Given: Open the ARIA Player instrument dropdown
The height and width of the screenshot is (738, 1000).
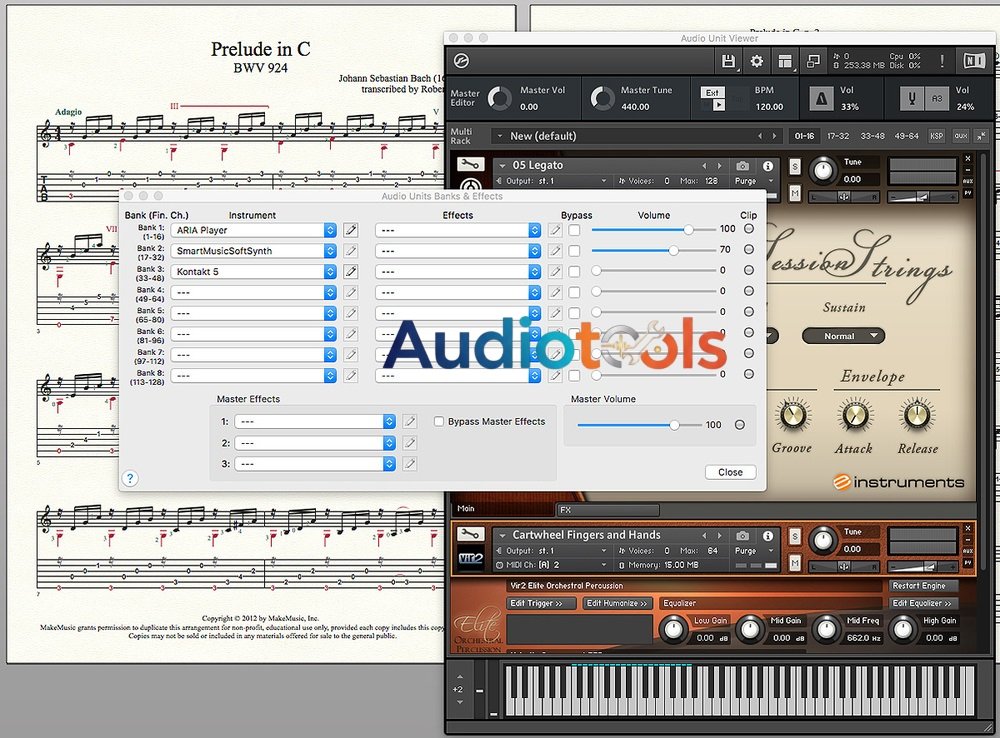Looking at the screenshot, I should click(x=330, y=229).
